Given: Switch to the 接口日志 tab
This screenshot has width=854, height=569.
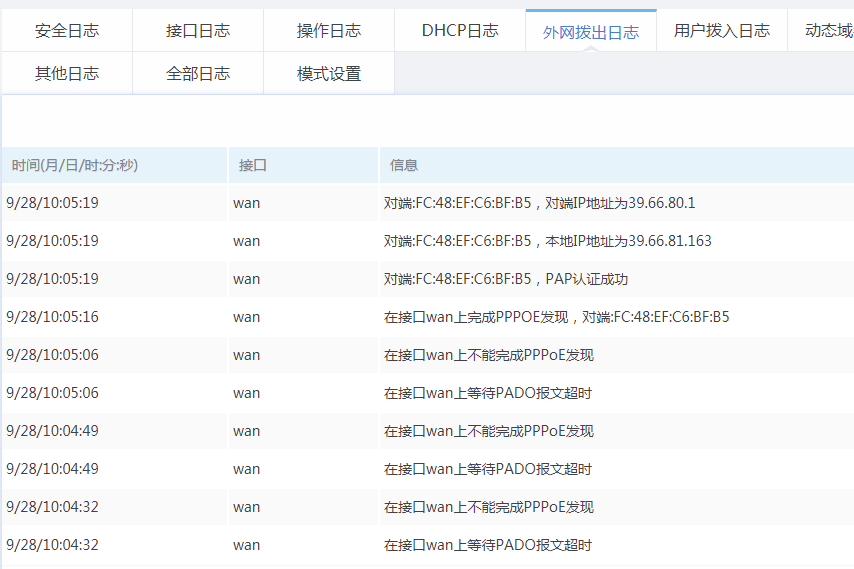Looking at the screenshot, I should point(198,31).
